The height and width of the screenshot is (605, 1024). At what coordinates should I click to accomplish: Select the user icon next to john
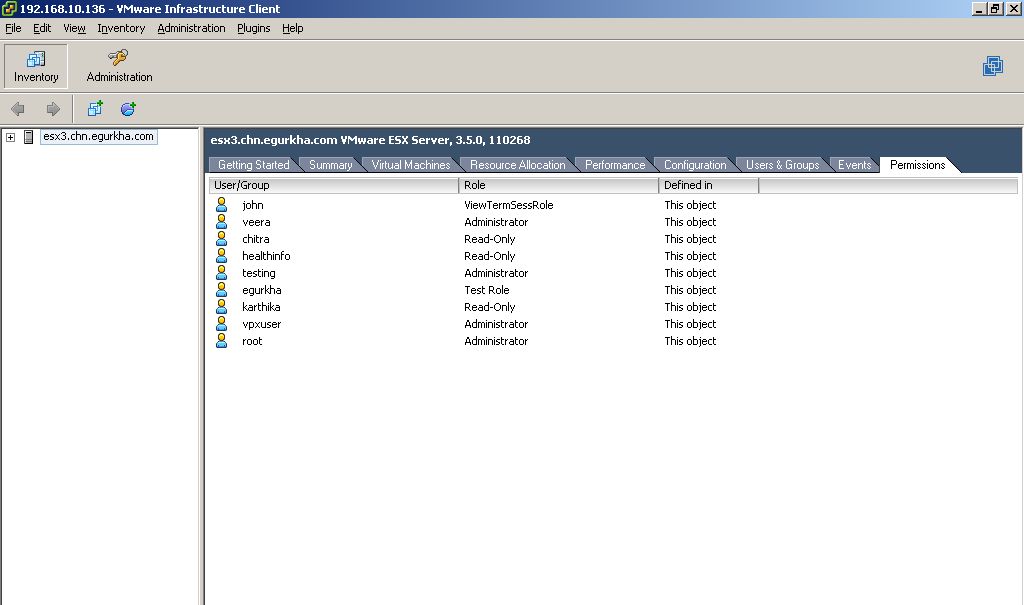click(222, 204)
